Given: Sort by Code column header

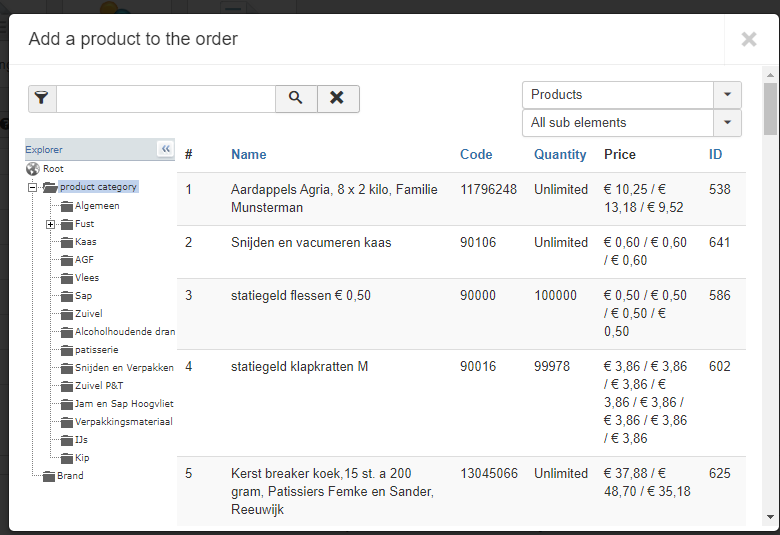Looking at the screenshot, I should click(476, 155).
